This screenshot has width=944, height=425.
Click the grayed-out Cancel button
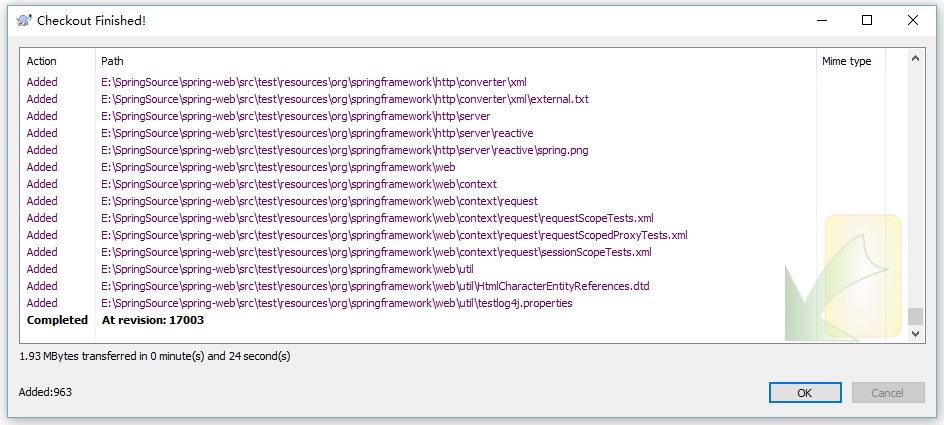[x=888, y=392]
